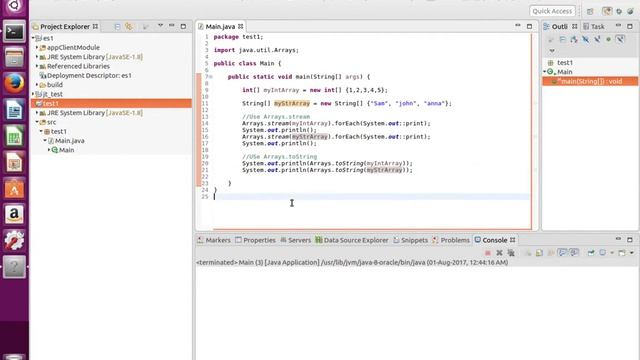Click Open Perspective icon near Quick Access
Viewport: 640px width, 360px height.
click(x=590, y=11)
